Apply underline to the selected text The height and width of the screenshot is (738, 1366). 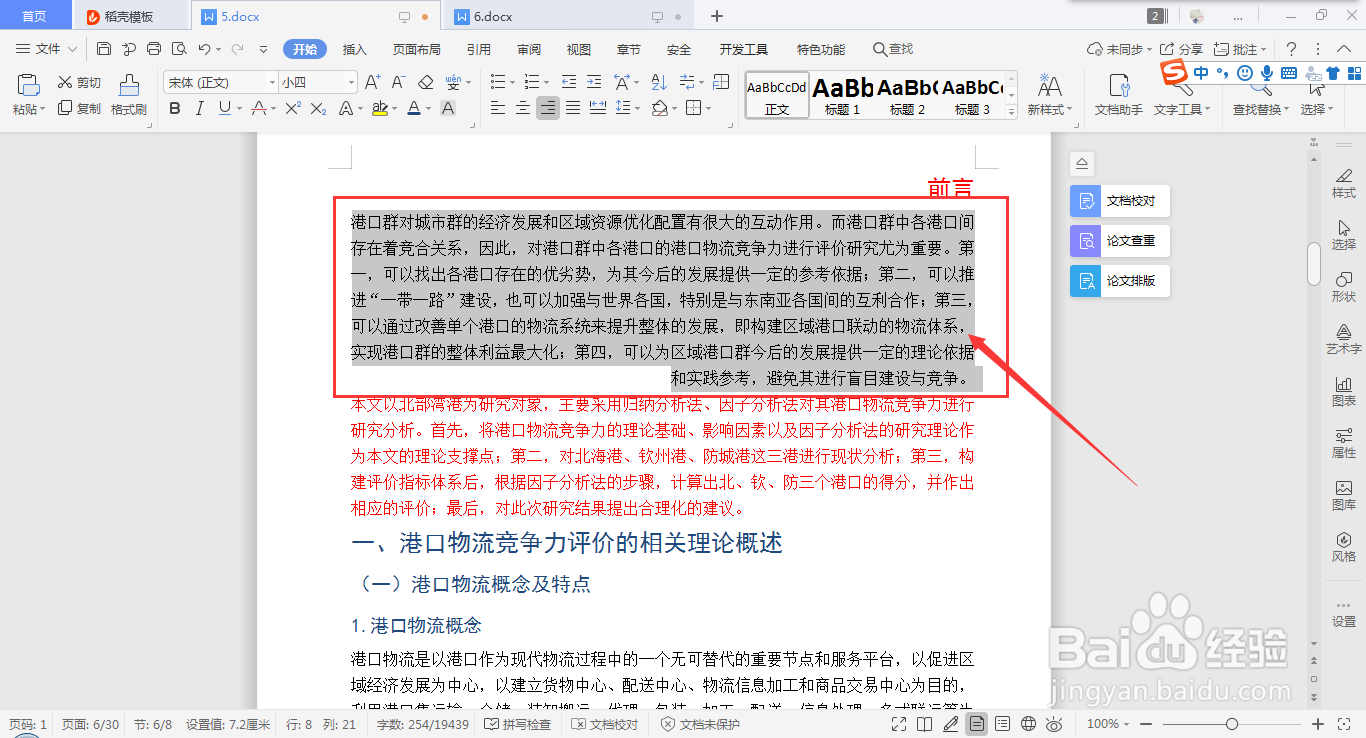click(x=224, y=108)
